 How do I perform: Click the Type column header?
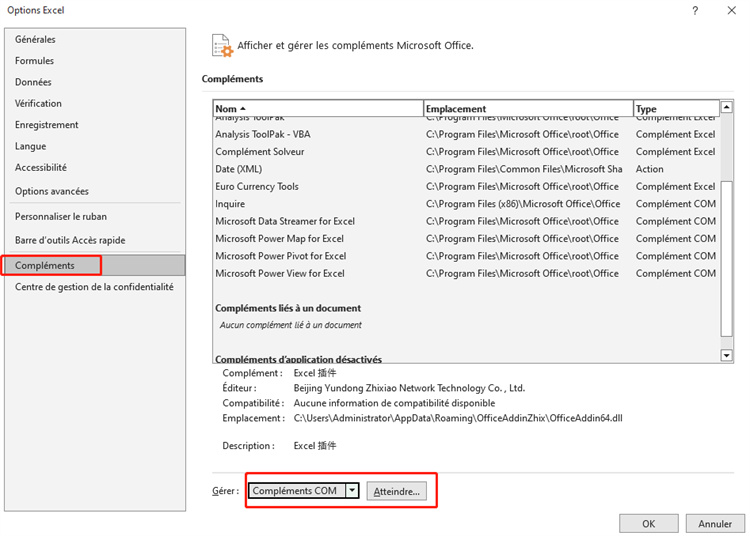pyautogui.click(x=676, y=109)
